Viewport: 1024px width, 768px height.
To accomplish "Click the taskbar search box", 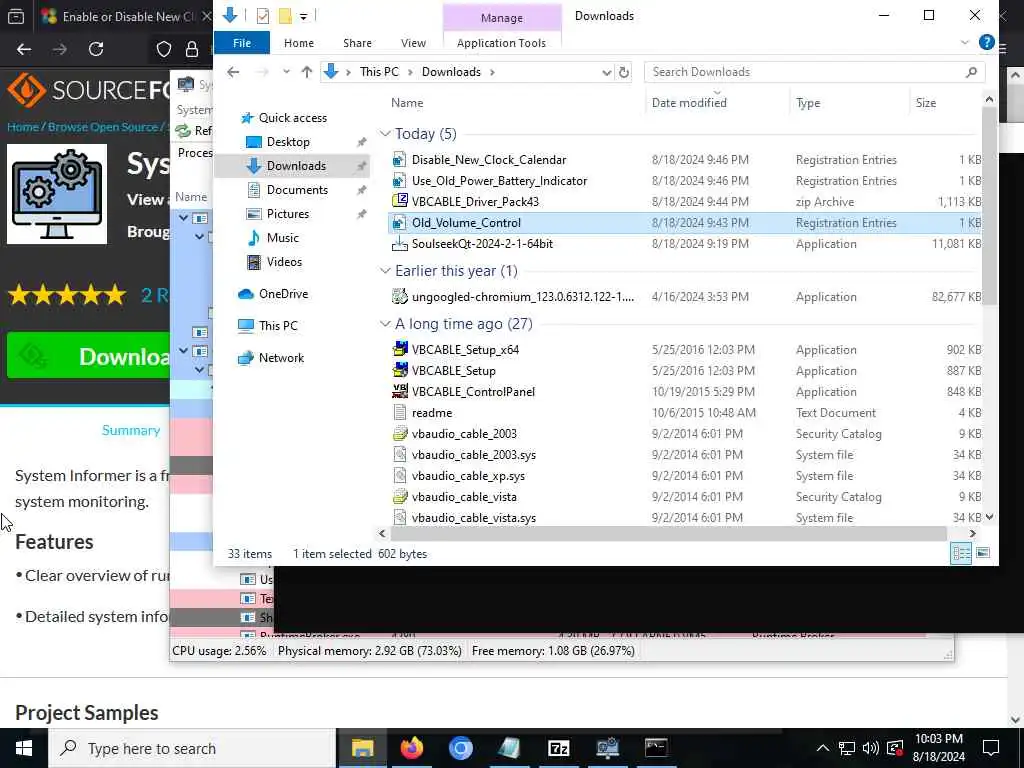I will [192, 748].
